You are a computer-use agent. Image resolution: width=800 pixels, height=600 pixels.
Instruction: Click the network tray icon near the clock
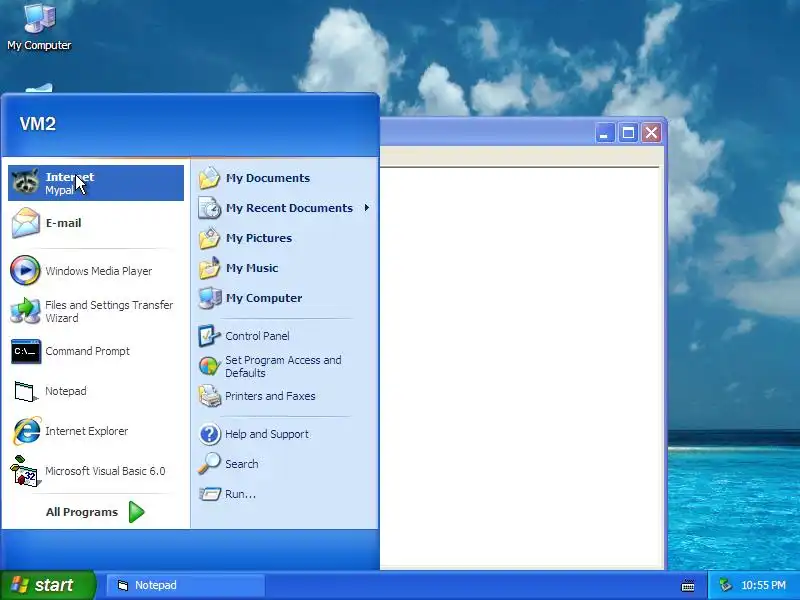(725, 585)
